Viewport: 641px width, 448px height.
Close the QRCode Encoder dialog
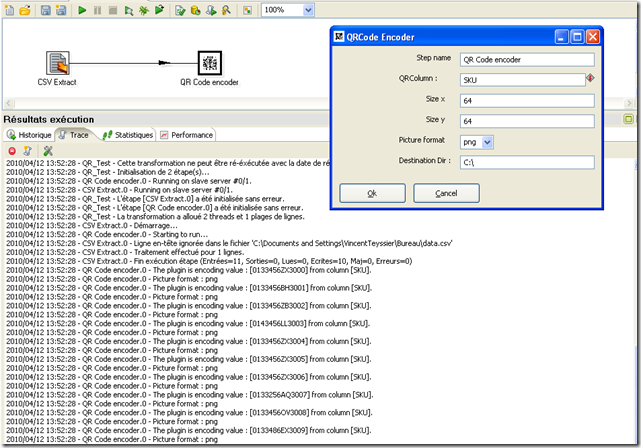[593, 37]
